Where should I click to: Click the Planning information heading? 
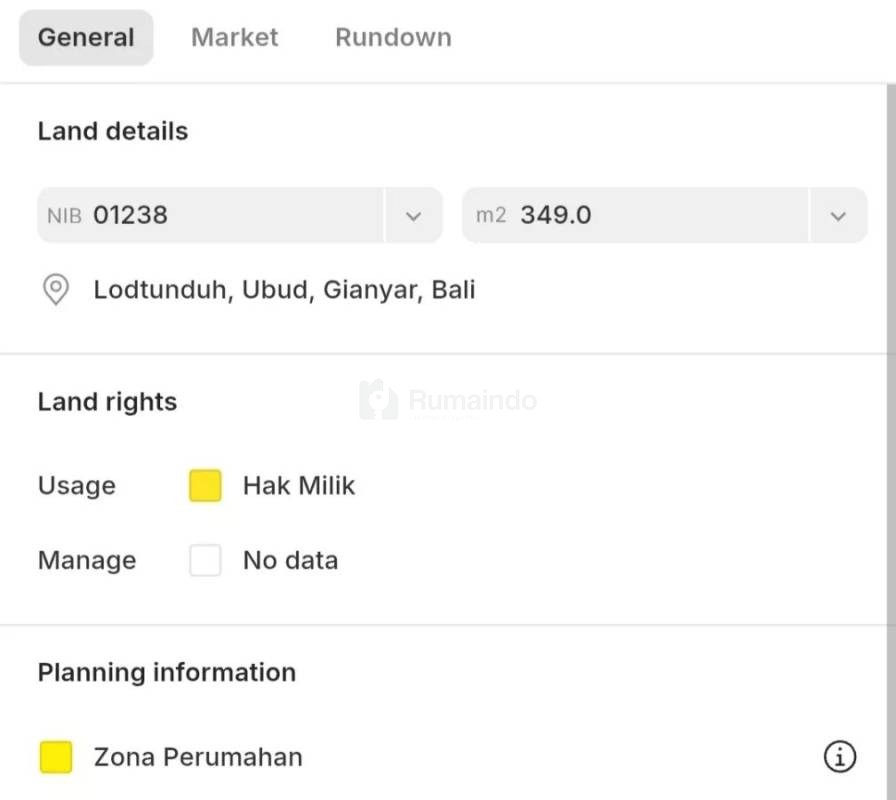pos(166,672)
